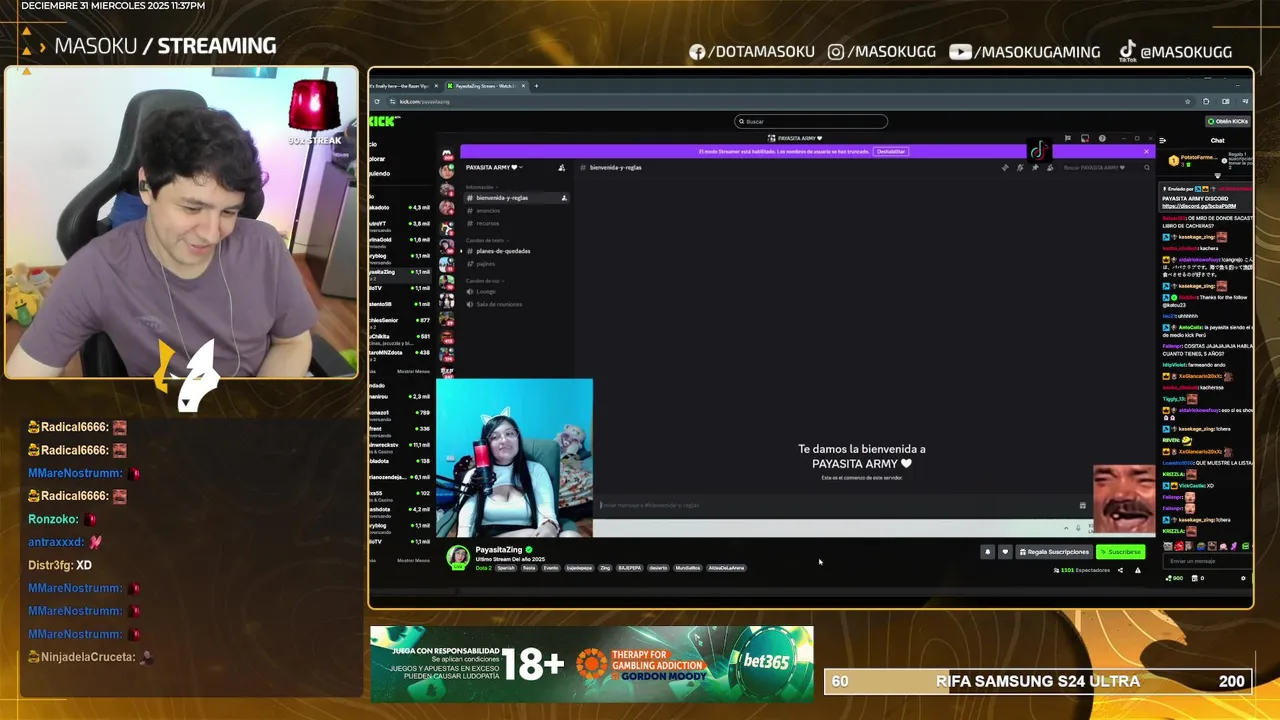
Task: Open browser extensions puzzle icon
Action: click(x=1206, y=101)
